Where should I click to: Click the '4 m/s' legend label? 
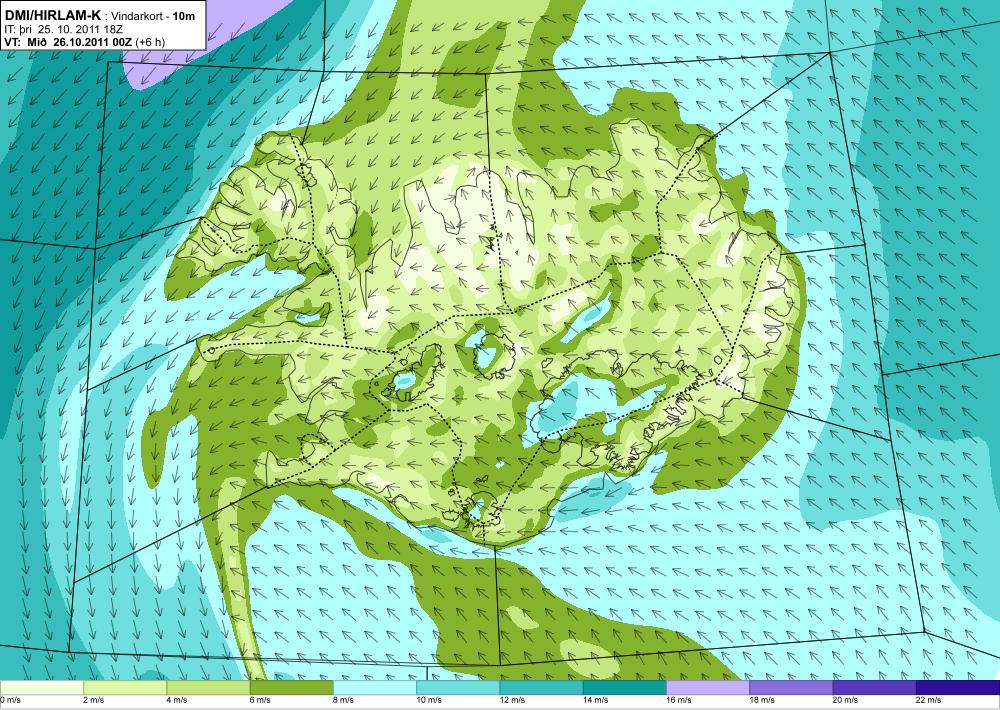tap(177, 700)
